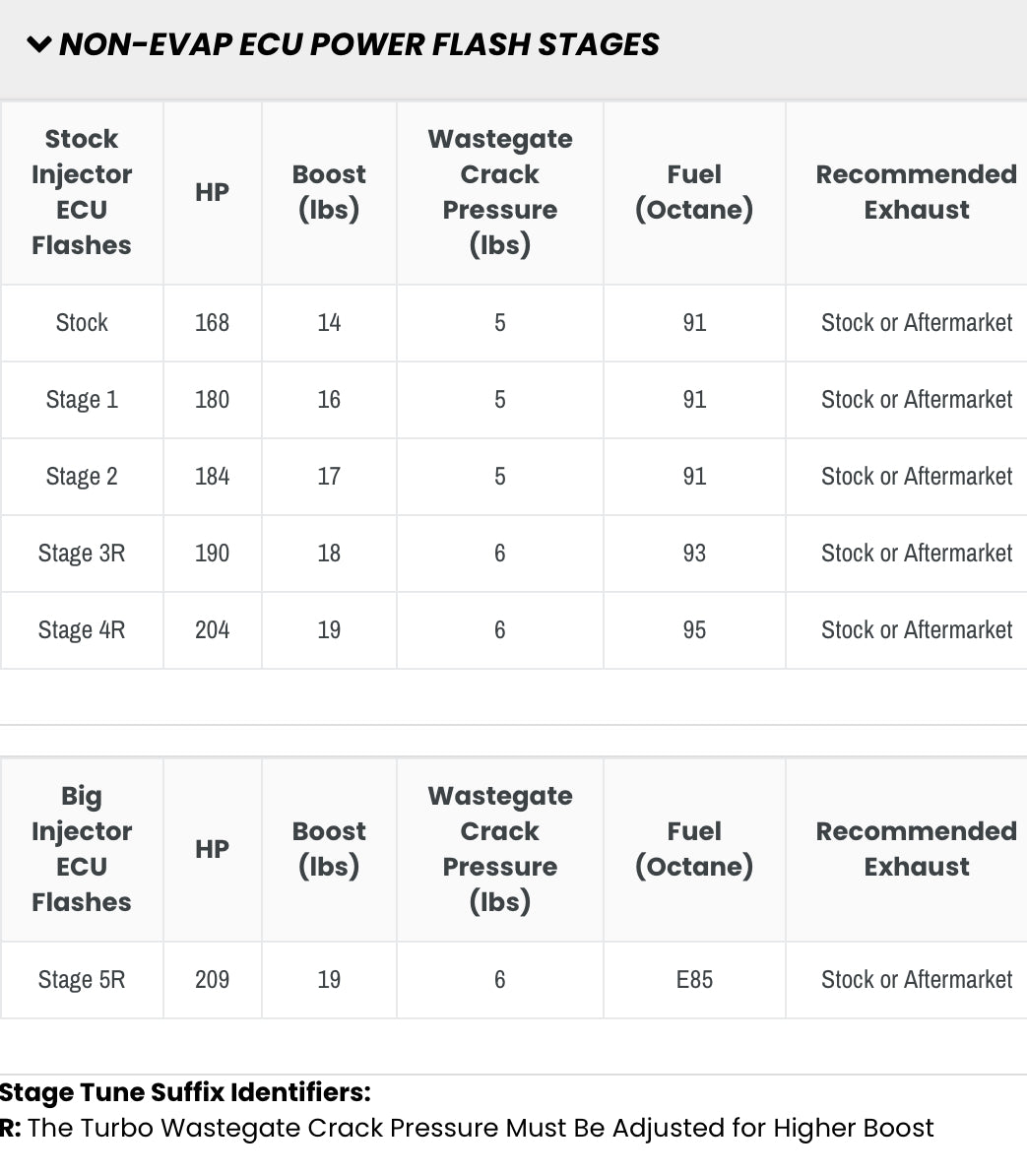The height and width of the screenshot is (1176, 1027).
Task: Select the Stock Injector ECU Flashes column header
Action: [82, 192]
